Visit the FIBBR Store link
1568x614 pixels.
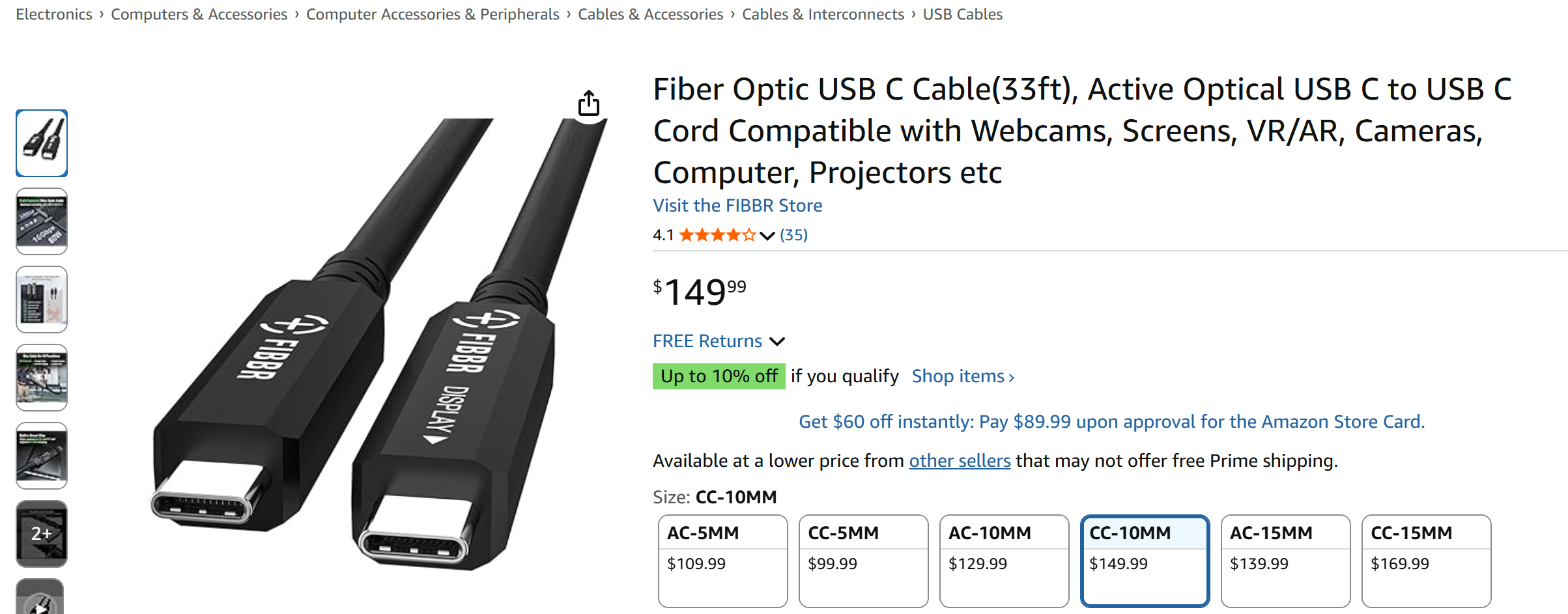[x=737, y=206]
